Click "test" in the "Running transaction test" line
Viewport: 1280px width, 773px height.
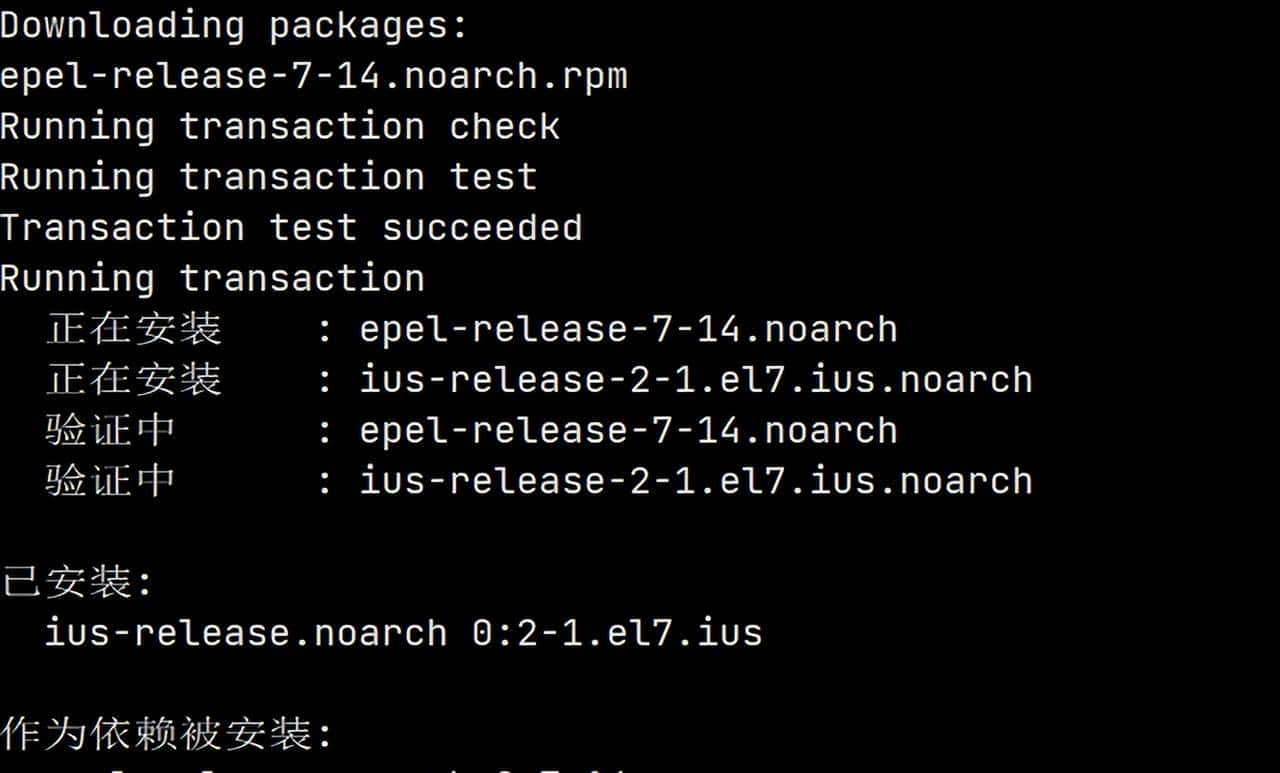tap(493, 177)
